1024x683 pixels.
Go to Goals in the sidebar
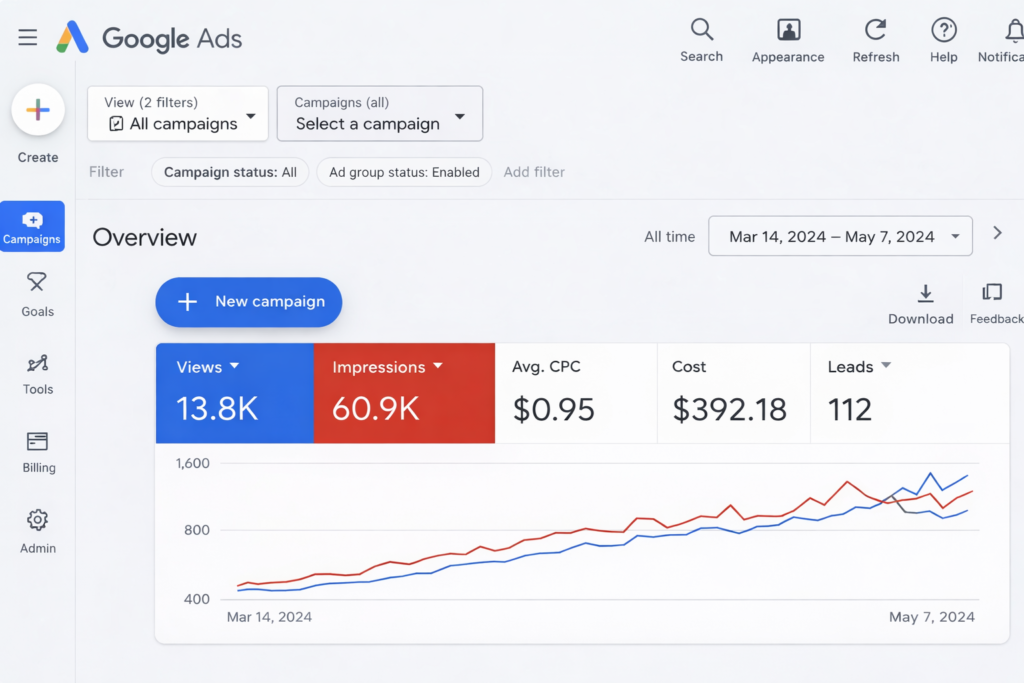click(37, 294)
